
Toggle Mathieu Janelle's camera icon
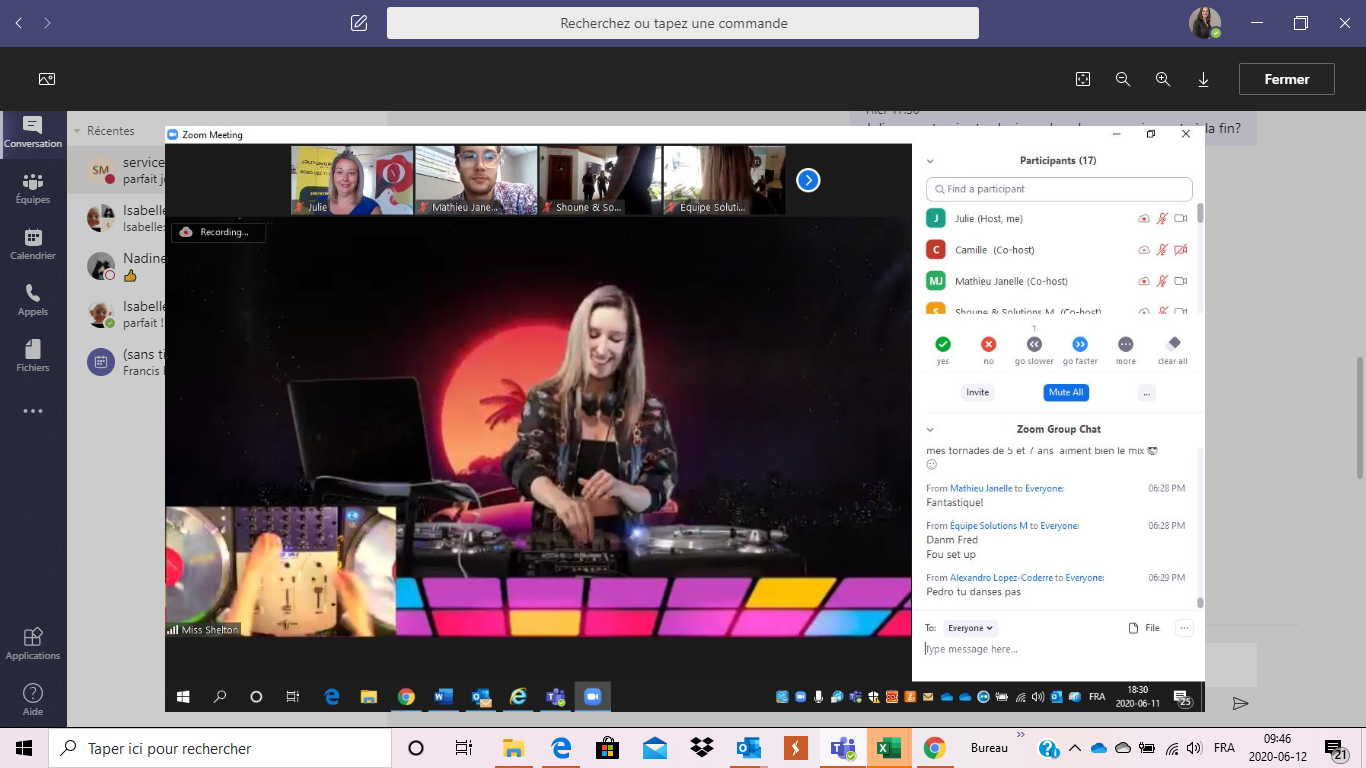tap(1180, 281)
